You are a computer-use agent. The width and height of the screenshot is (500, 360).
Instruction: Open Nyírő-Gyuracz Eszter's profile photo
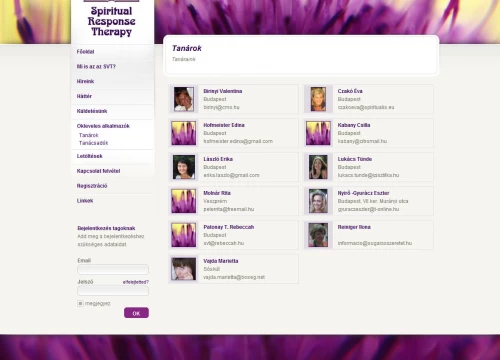coord(318,201)
